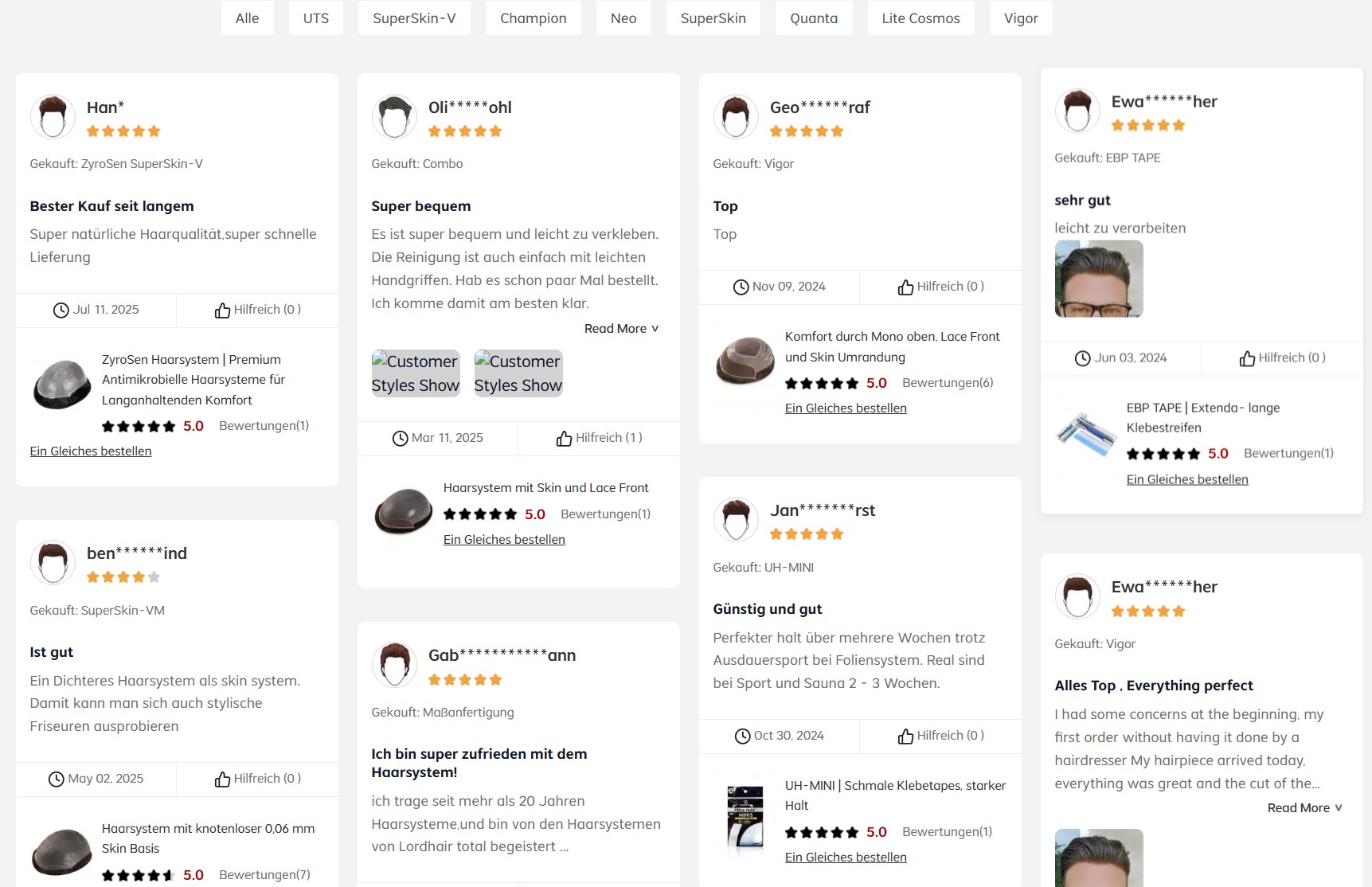The width and height of the screenshot is (1372, 887).
Task: Click Bewertungen(7) on knotenloser Skin Basis
Action: click(x=264, y=875)
